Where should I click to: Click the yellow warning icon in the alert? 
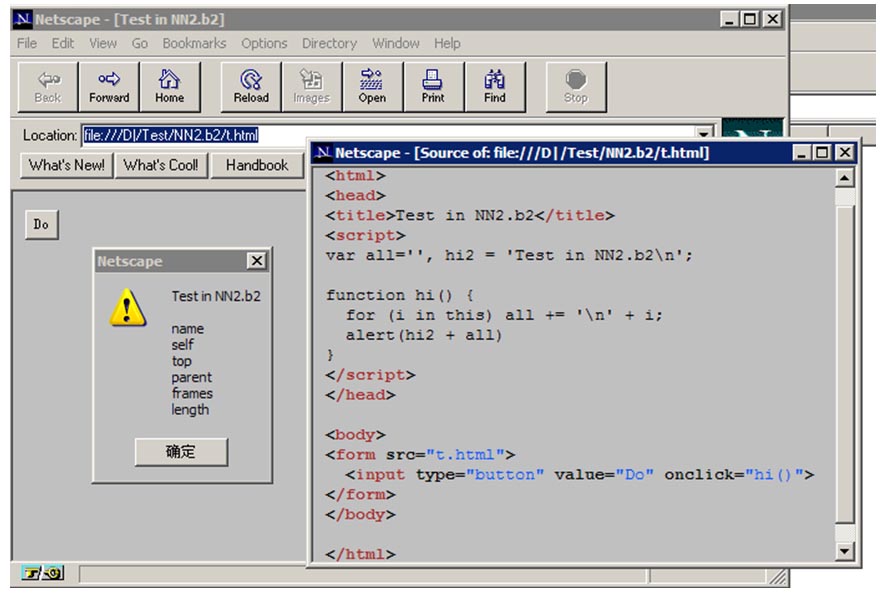click(128, 308)
